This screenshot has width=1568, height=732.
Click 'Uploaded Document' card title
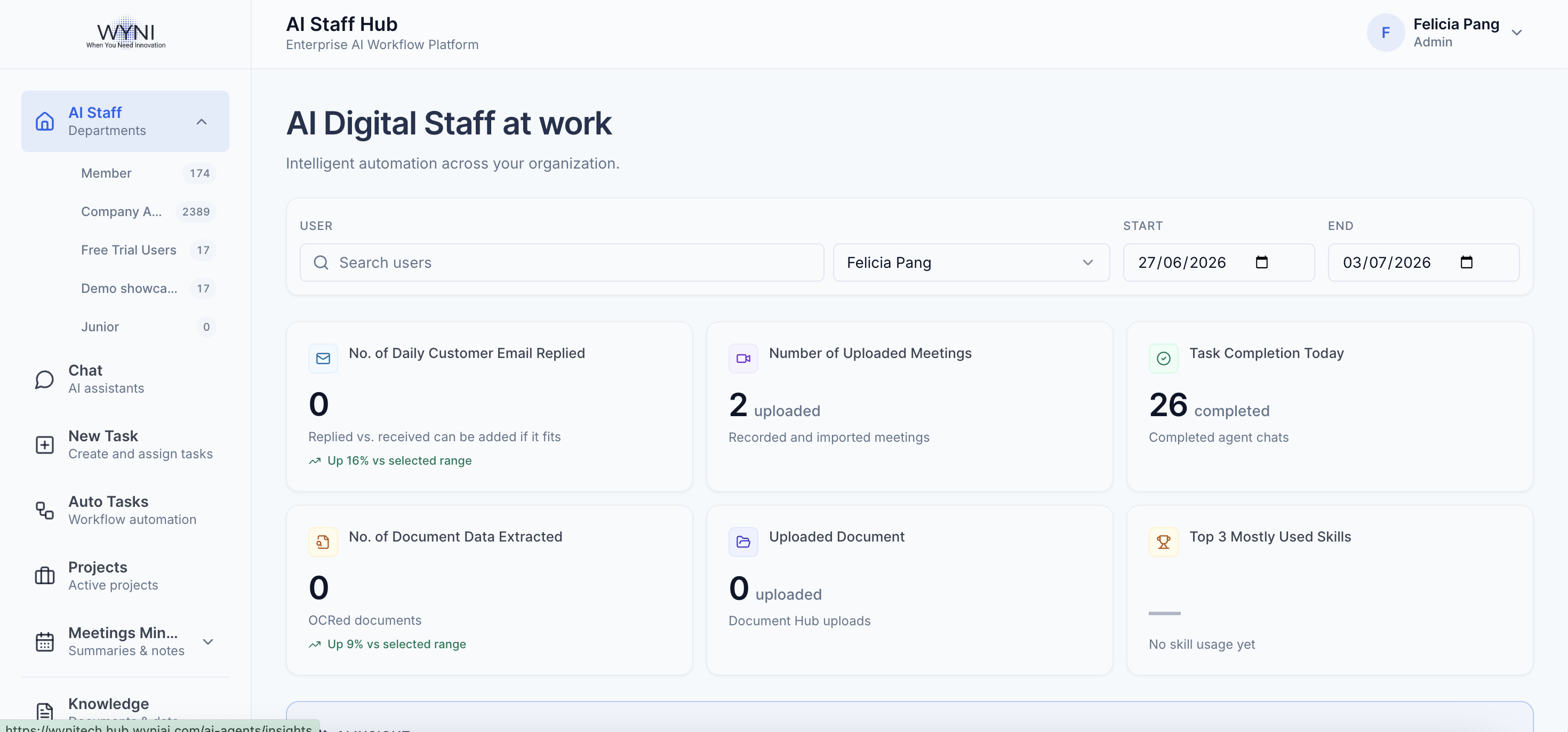point(837,537)
